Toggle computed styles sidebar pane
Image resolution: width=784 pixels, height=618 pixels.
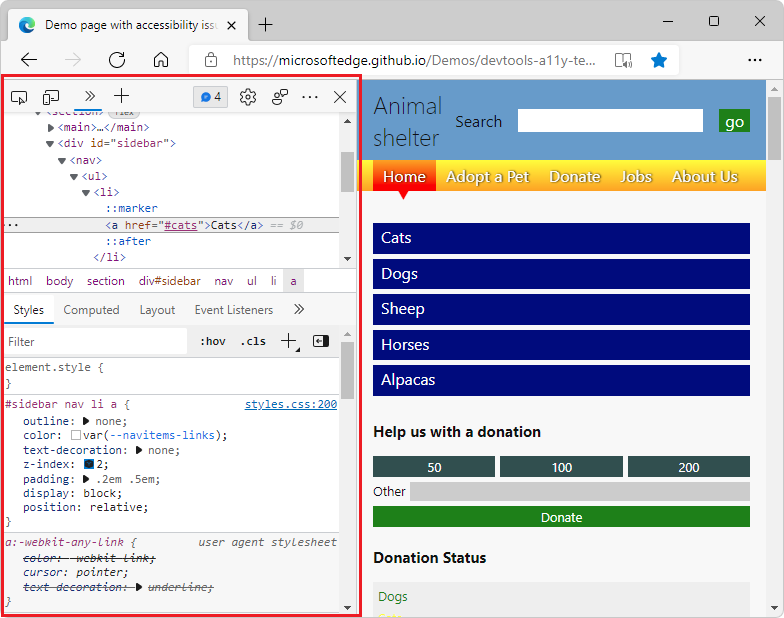(x=320, y=341)
